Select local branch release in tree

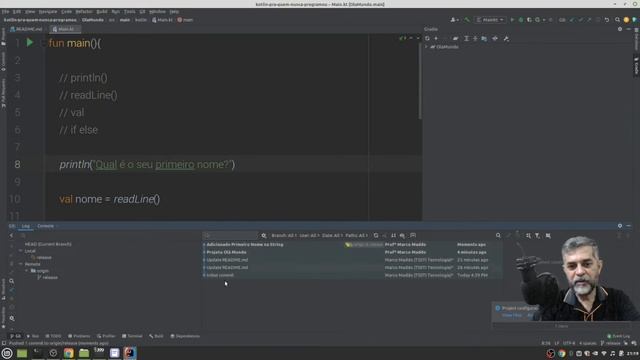pos(44,258)
